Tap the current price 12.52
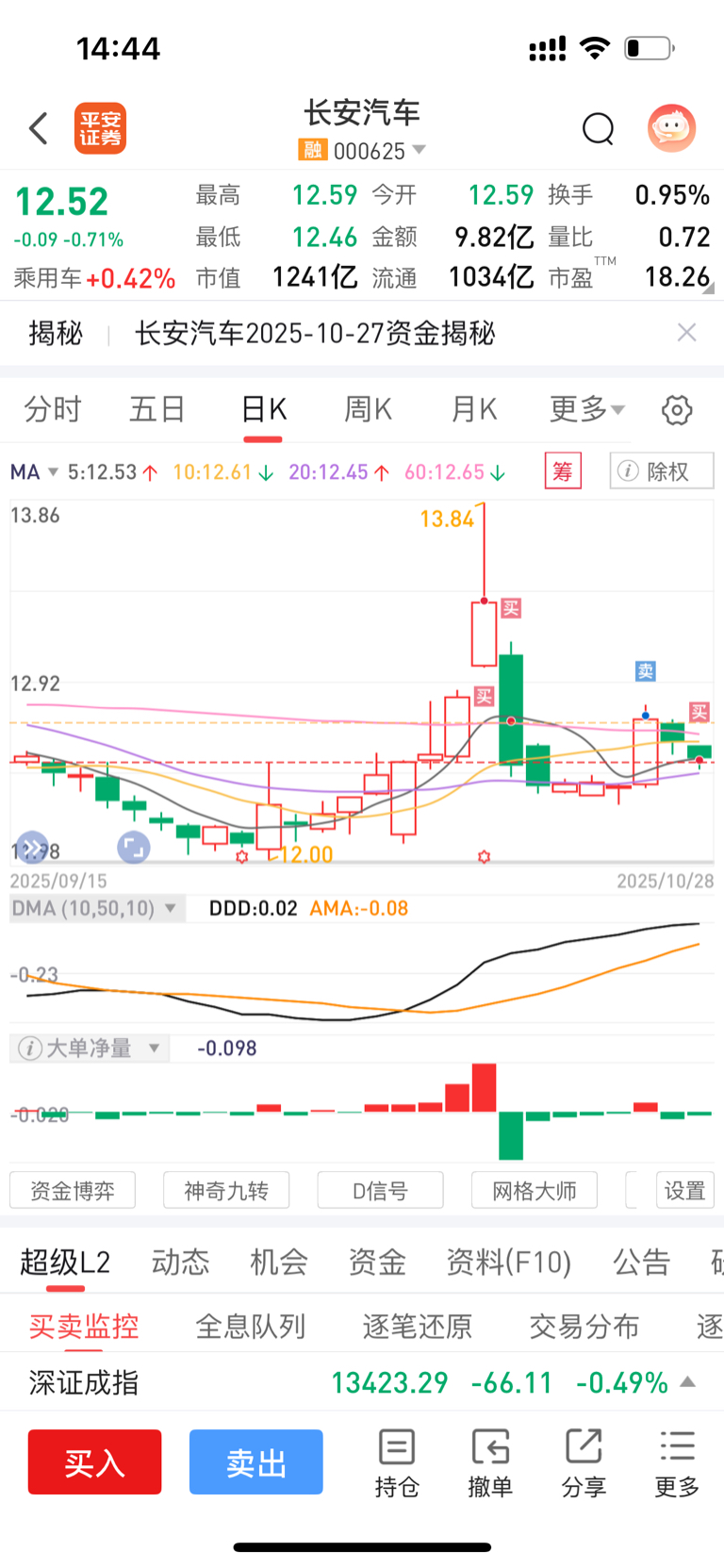The width and height of the screenshot is (724, 1568). (62, 202)
